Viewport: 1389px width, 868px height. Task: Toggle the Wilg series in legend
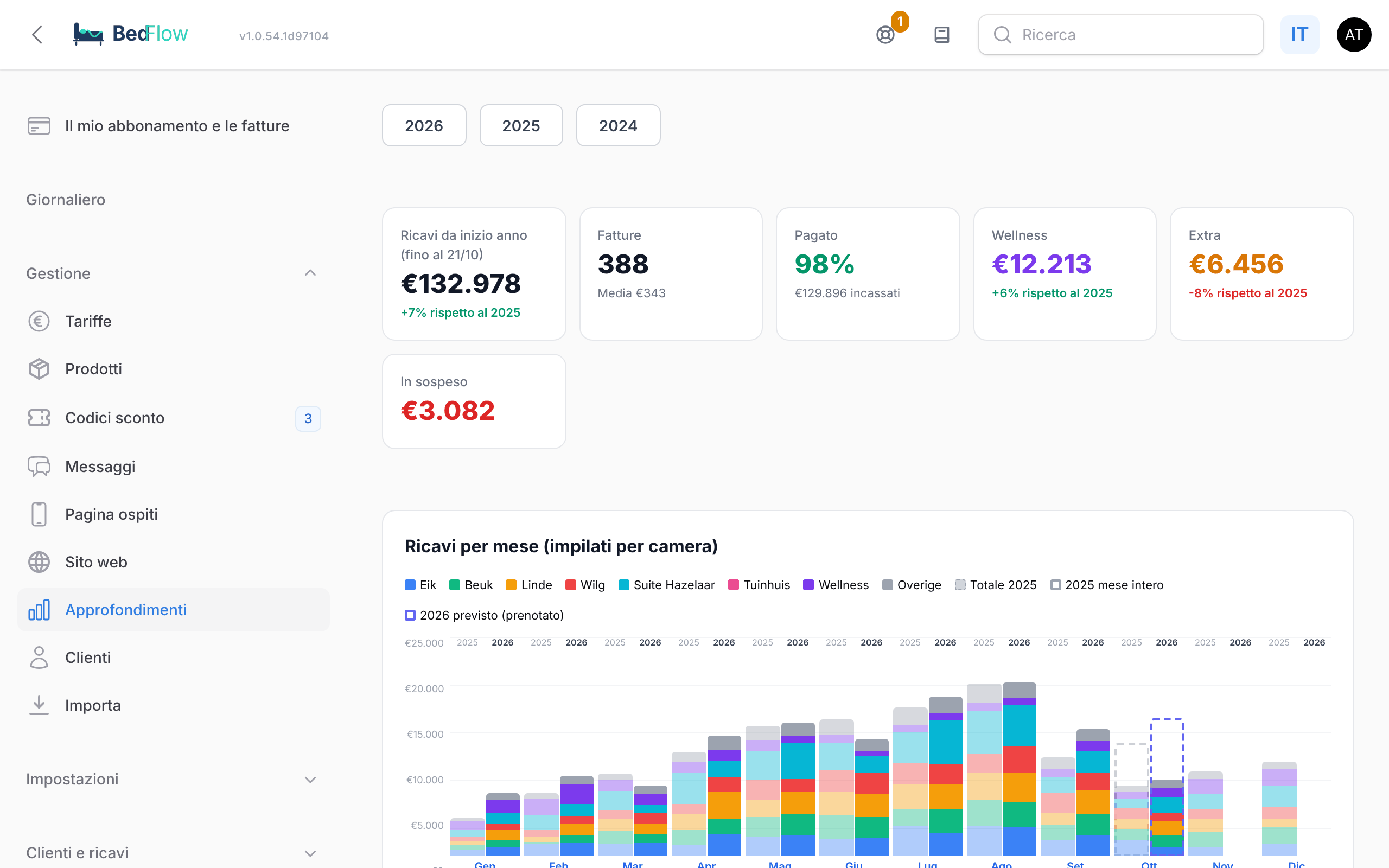point(585,585)
